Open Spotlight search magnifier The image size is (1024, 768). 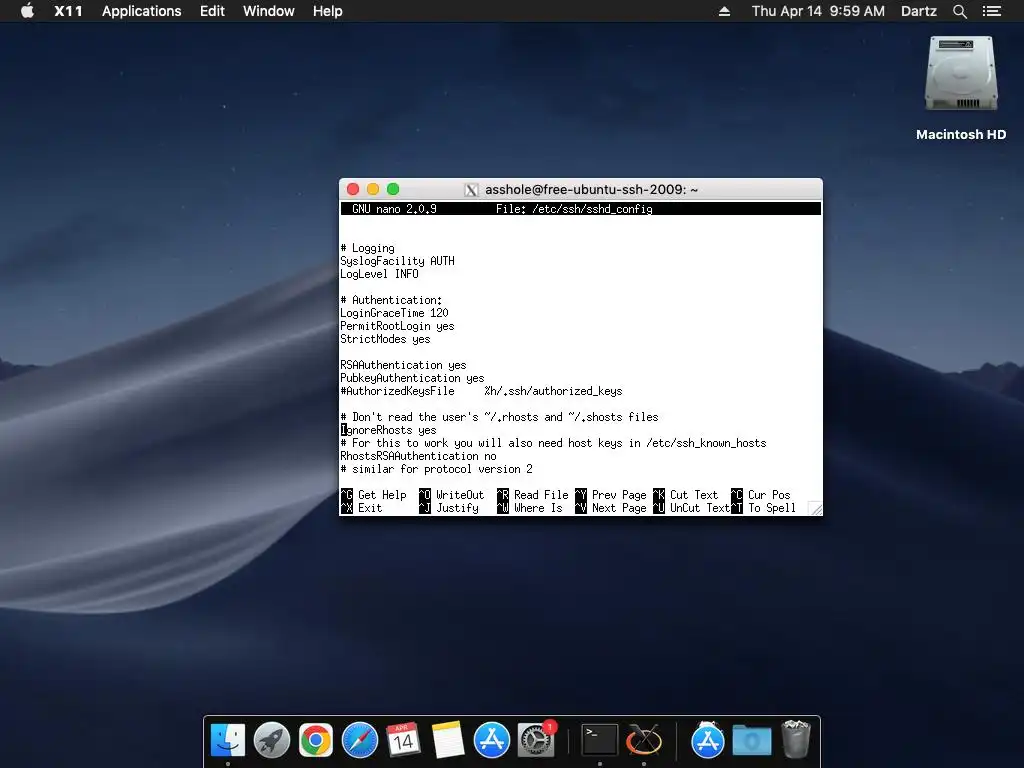(959, 11)
